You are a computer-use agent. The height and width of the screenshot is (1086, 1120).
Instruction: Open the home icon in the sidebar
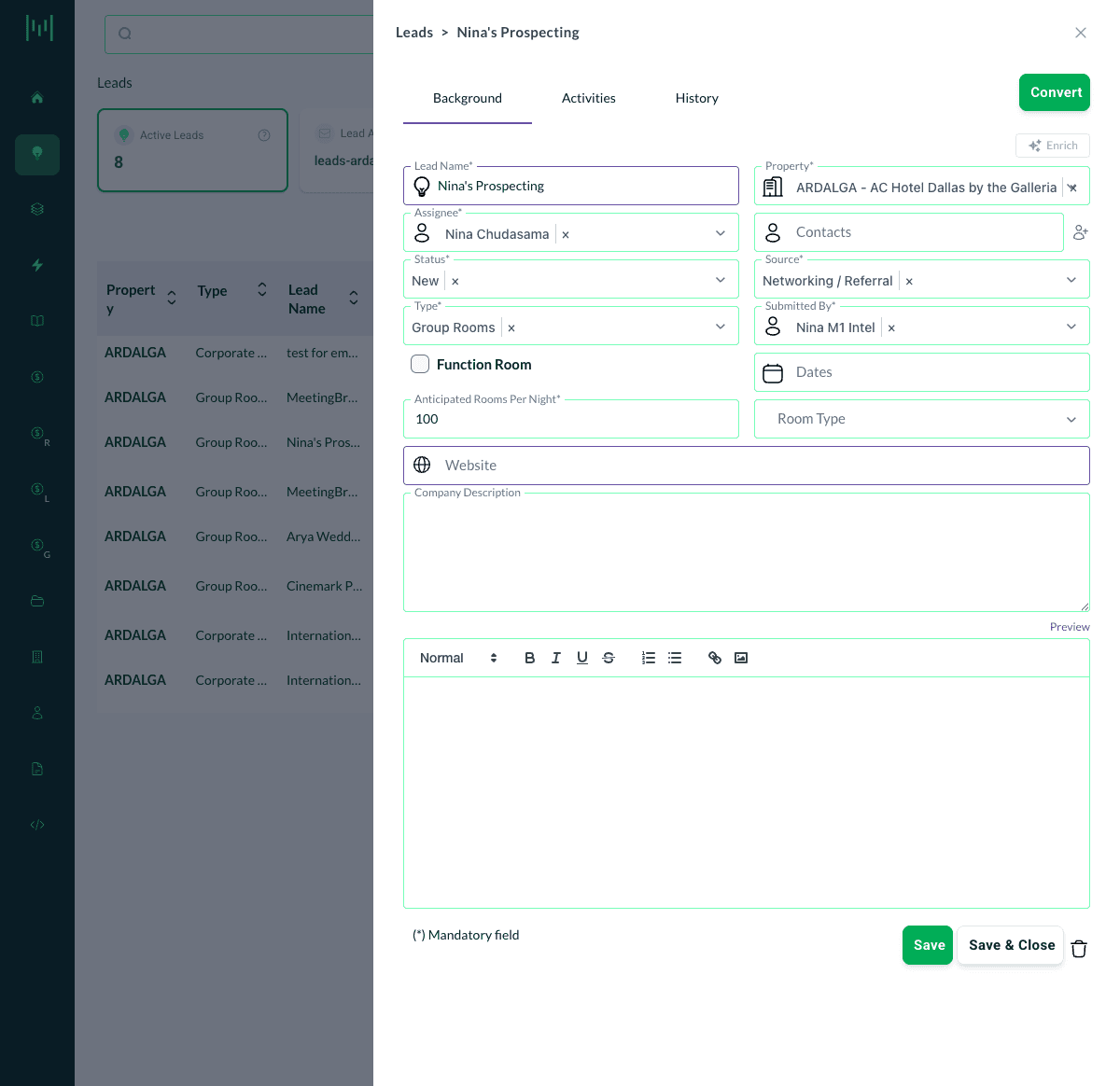(x=37, y=98)
